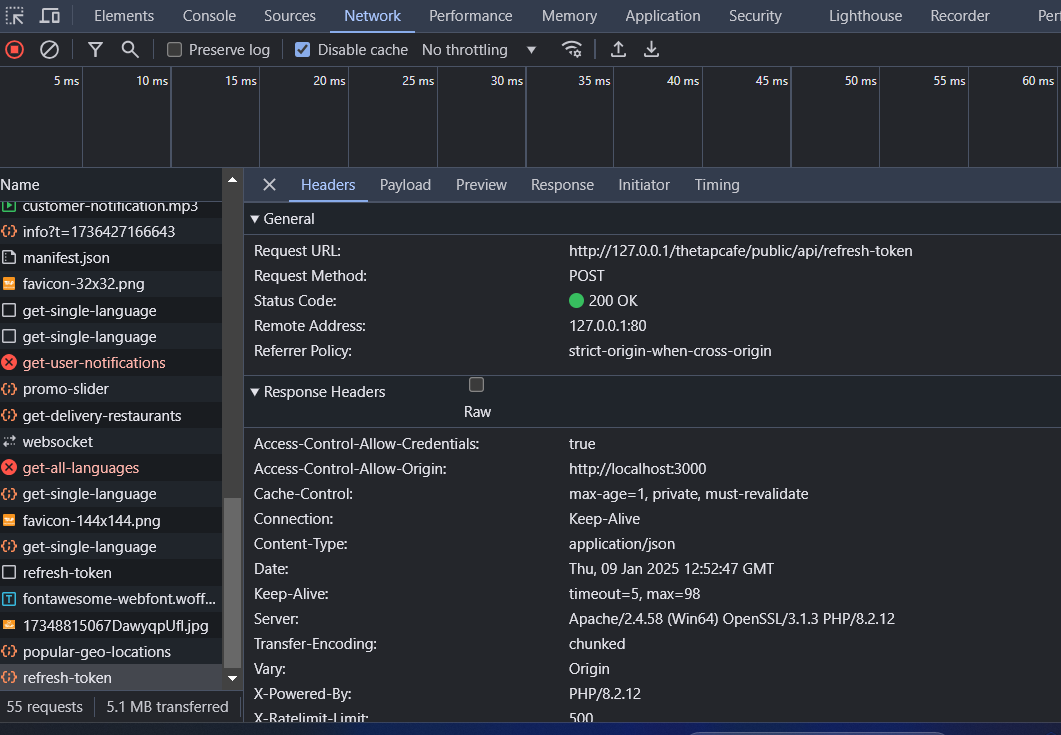This screenshot has height=735, width=1061.
Task: Open the network filter funnel icon
Action: click(95, 50)
